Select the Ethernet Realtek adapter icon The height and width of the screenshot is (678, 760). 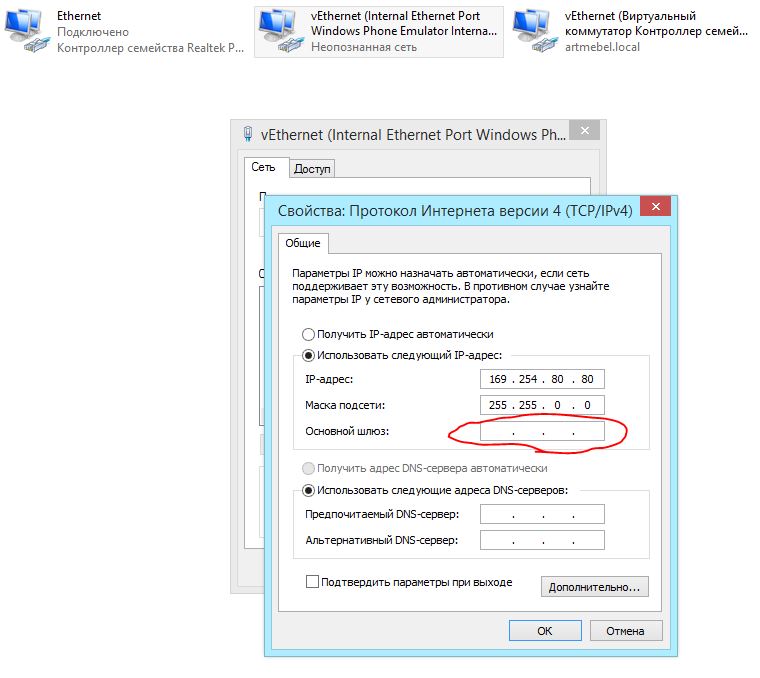point(27,31)
